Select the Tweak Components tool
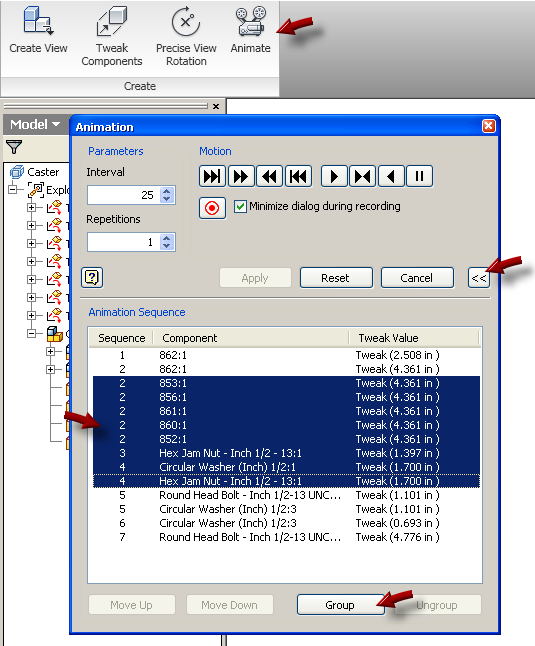Viewport: 535px width, 646px height. click(x=112, y=37)
